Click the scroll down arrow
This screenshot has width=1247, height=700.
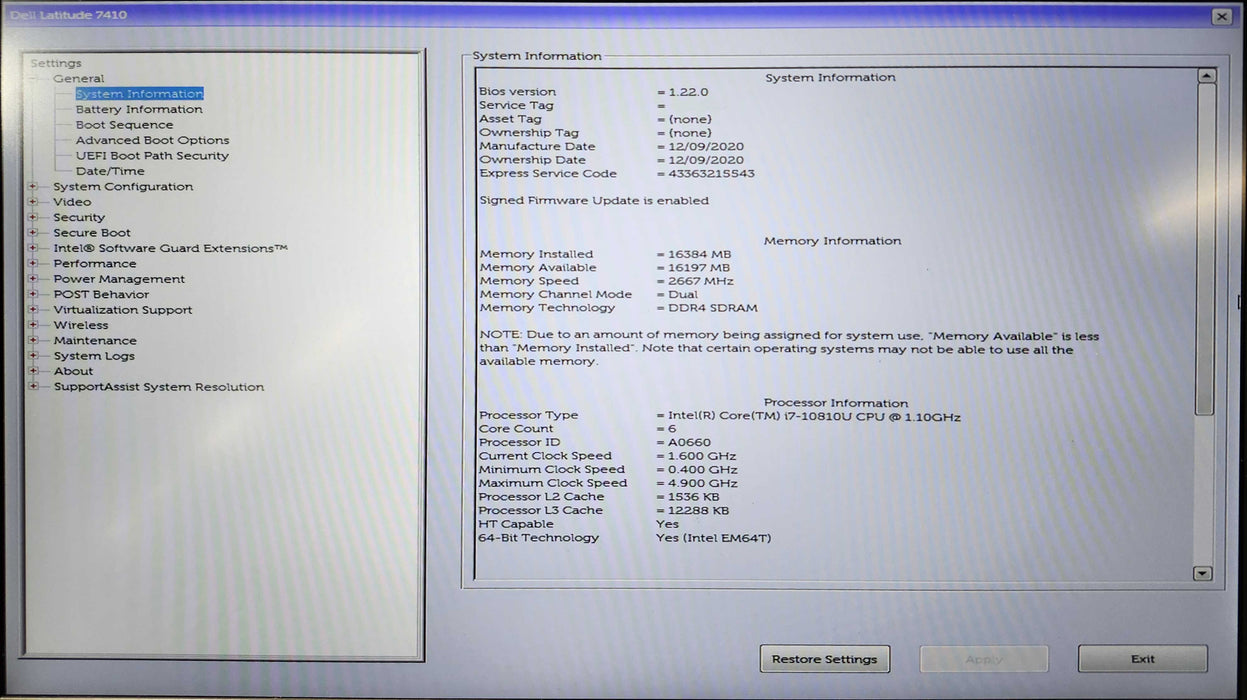coord(1203,573)
